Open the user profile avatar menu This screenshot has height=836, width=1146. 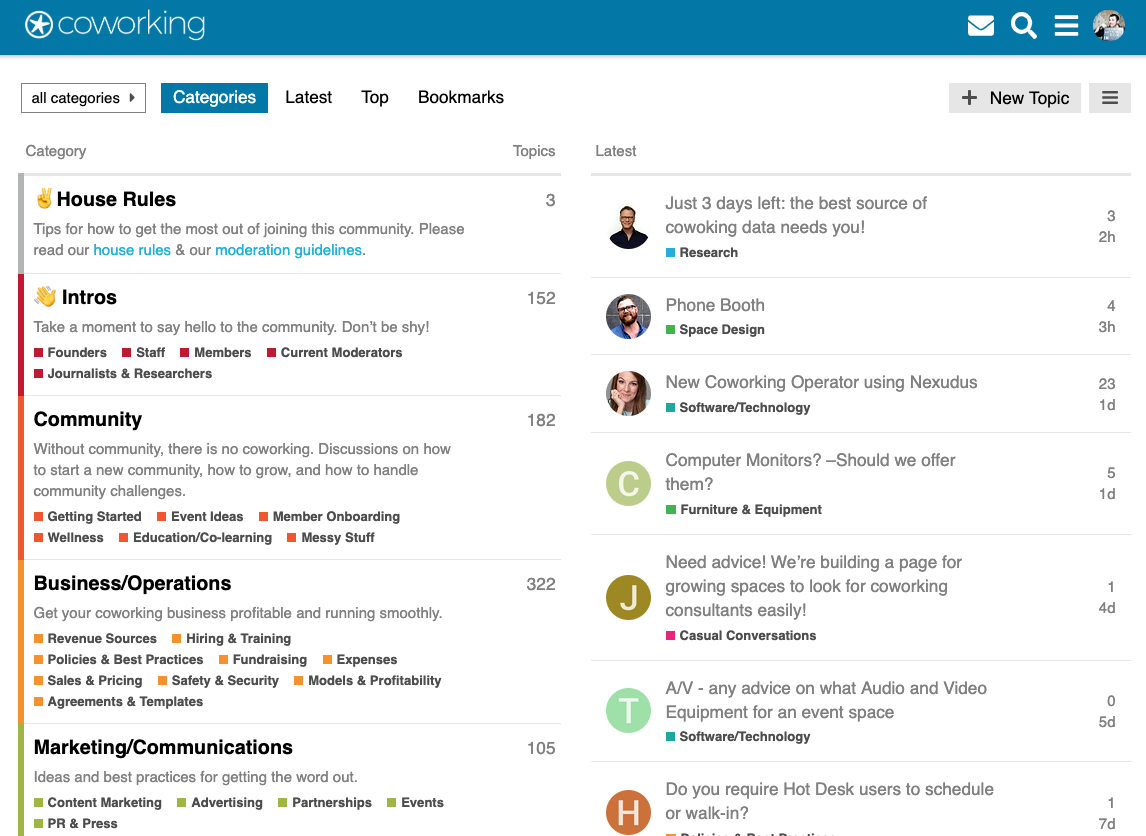(1109, 26)
